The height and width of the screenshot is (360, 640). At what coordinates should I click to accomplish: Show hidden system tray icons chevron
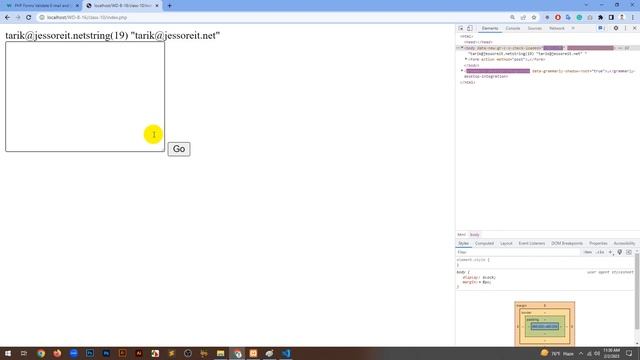[581, 353]
